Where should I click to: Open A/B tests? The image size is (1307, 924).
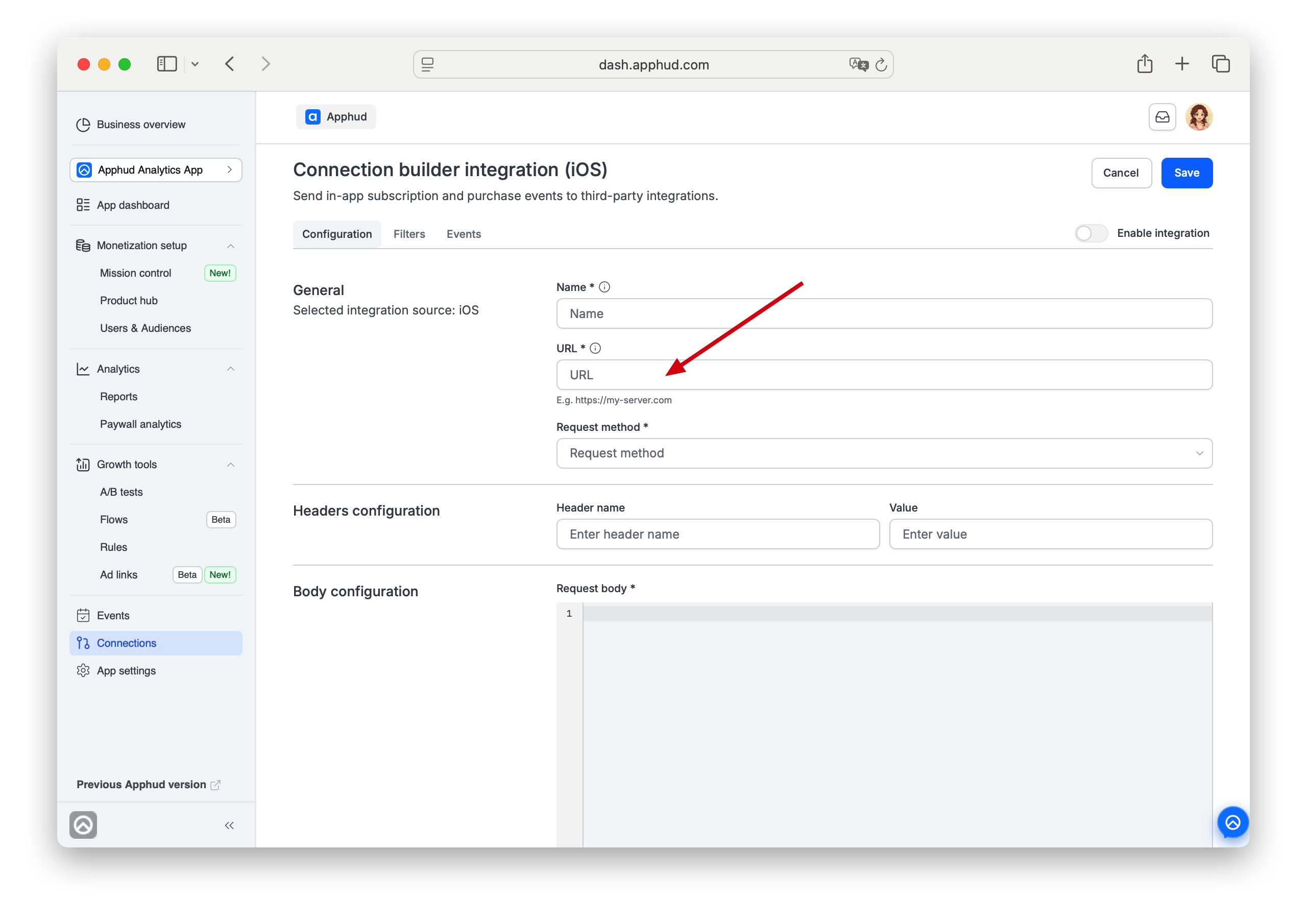click(x=121, y=492)
